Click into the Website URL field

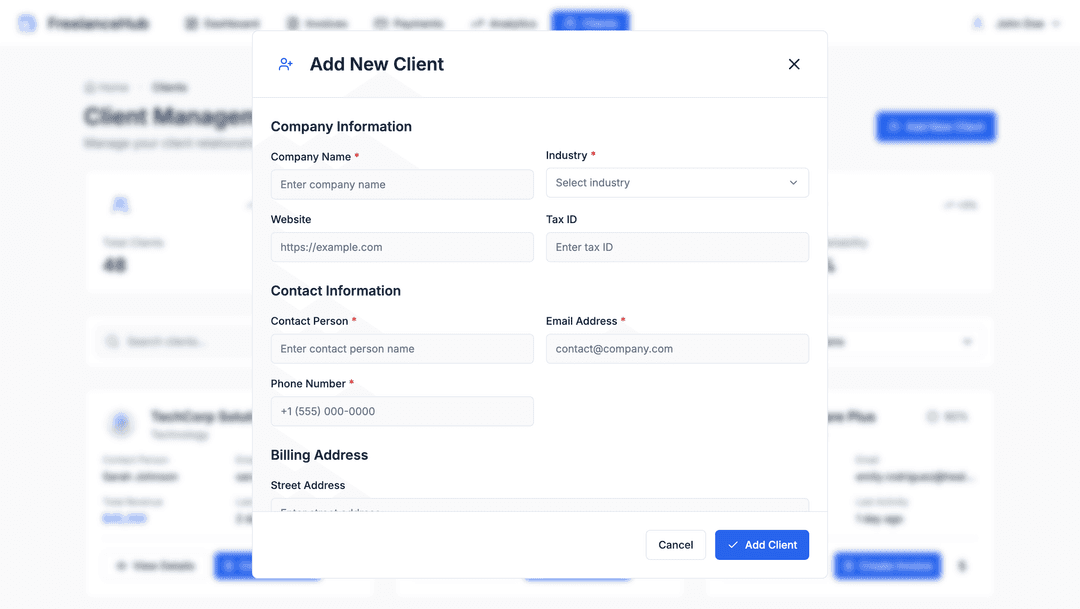402,248
